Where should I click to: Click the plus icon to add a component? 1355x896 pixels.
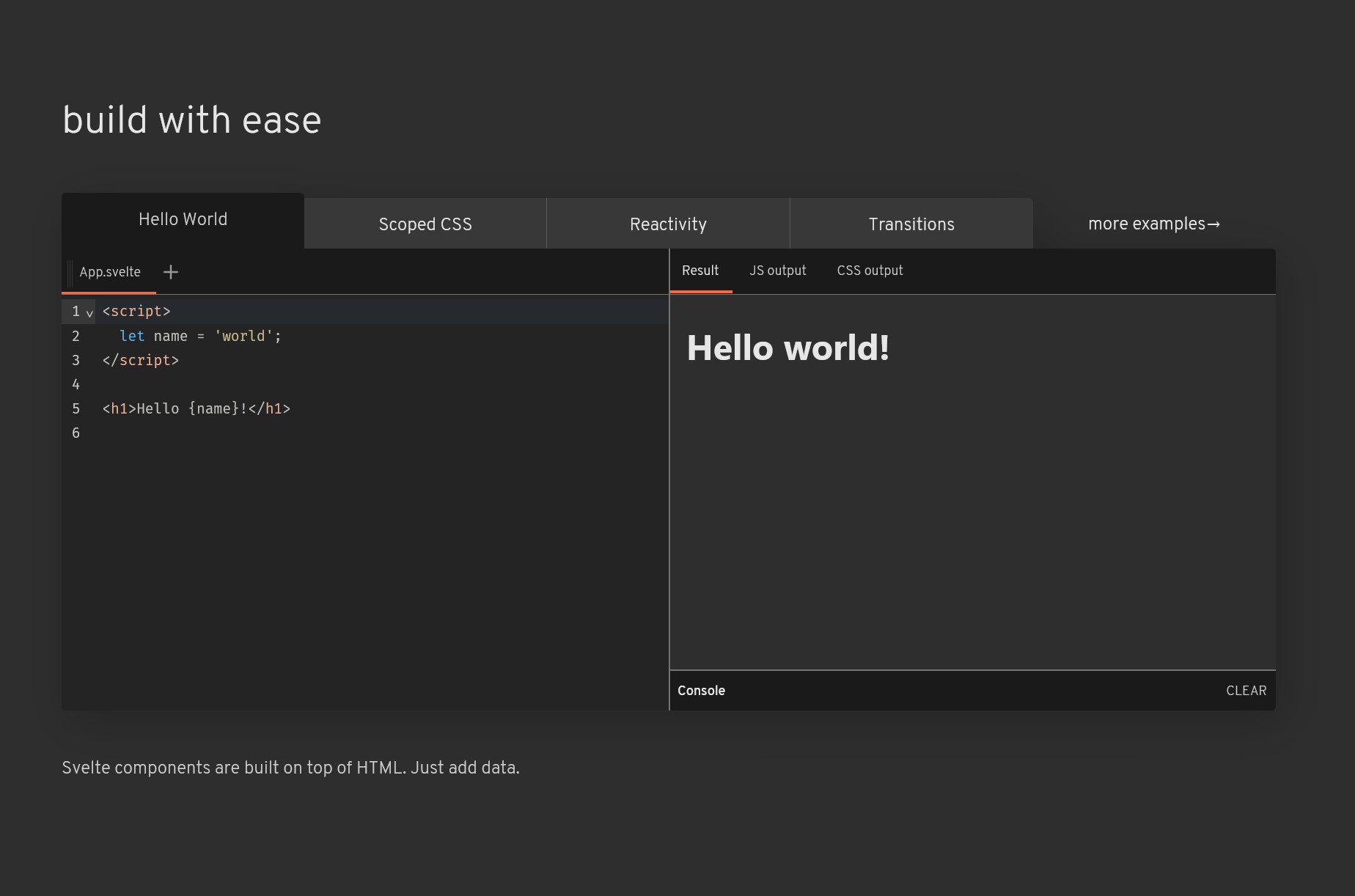171,272
